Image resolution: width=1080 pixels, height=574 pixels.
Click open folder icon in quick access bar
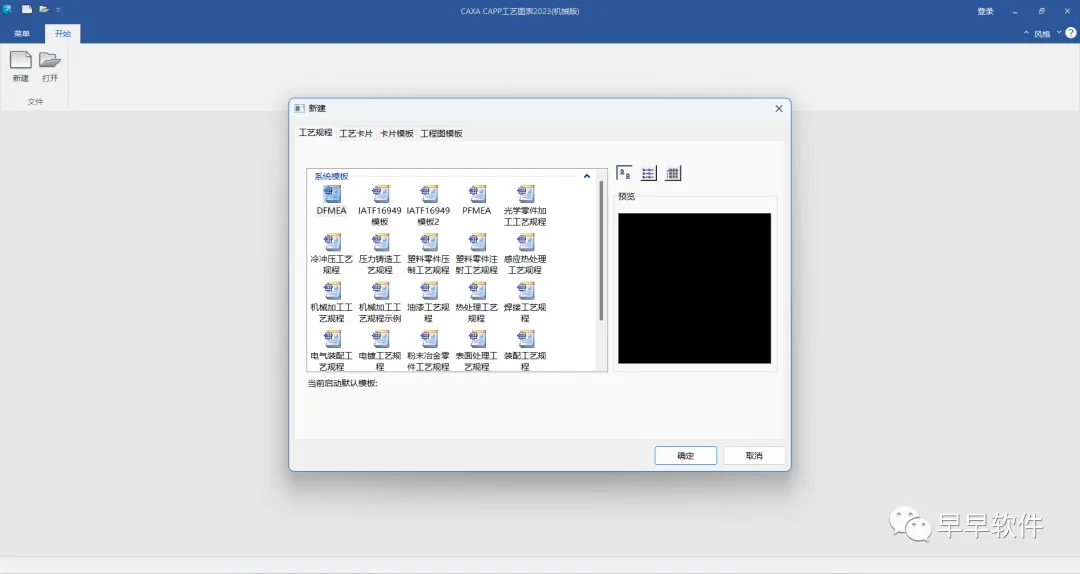pyautogui.click(x=43, y=10)
